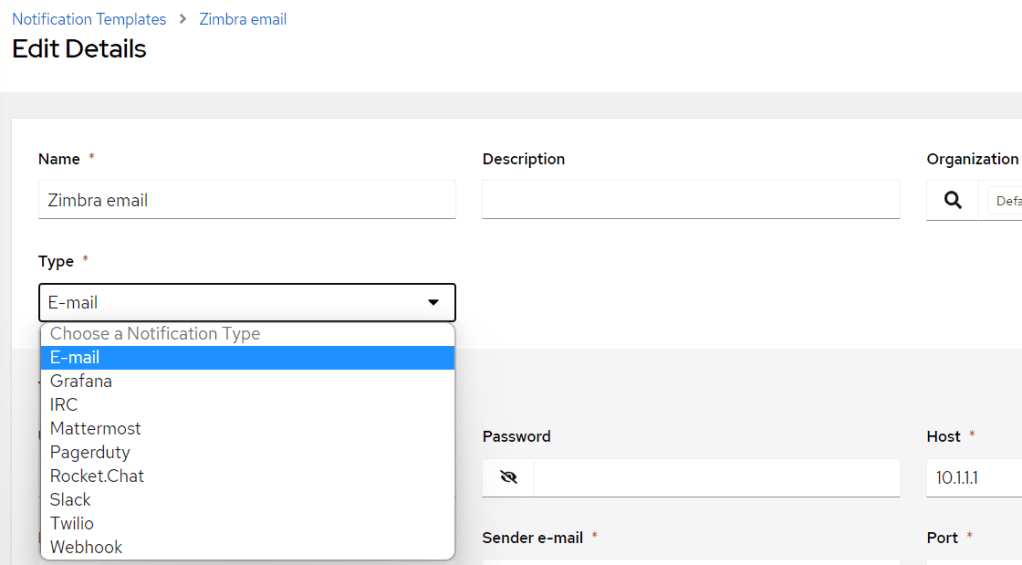Select E-mail notification type option

click(x=75, y=357)
